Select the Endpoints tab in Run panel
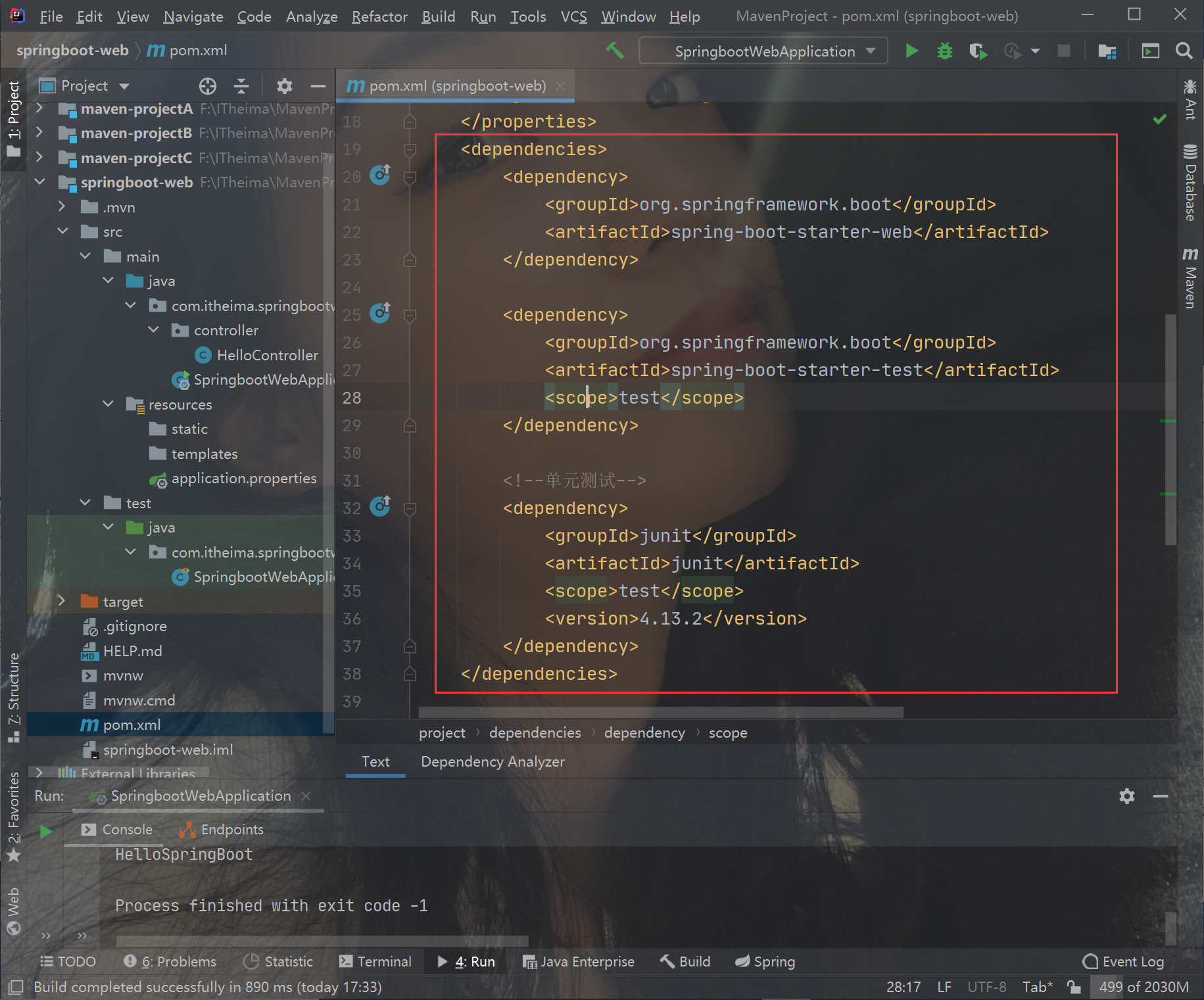 click(x=222, y=830)
